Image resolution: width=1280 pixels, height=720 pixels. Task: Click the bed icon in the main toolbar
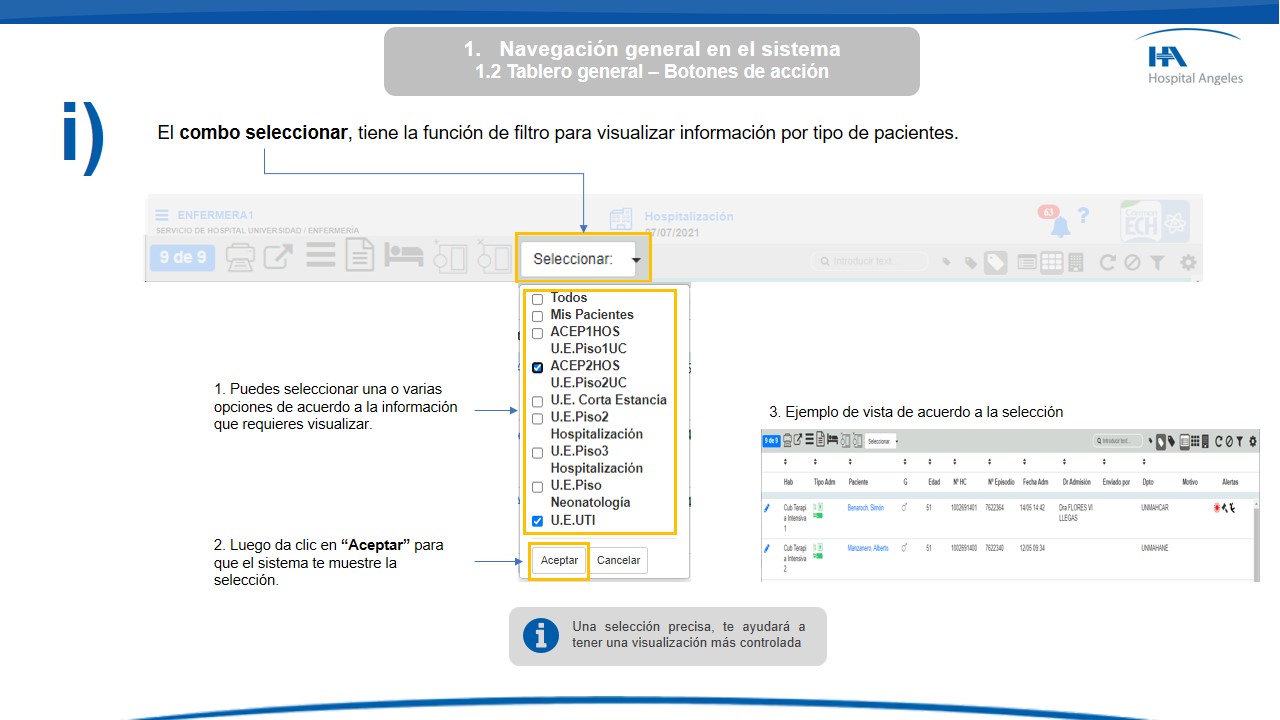(404, 257)
